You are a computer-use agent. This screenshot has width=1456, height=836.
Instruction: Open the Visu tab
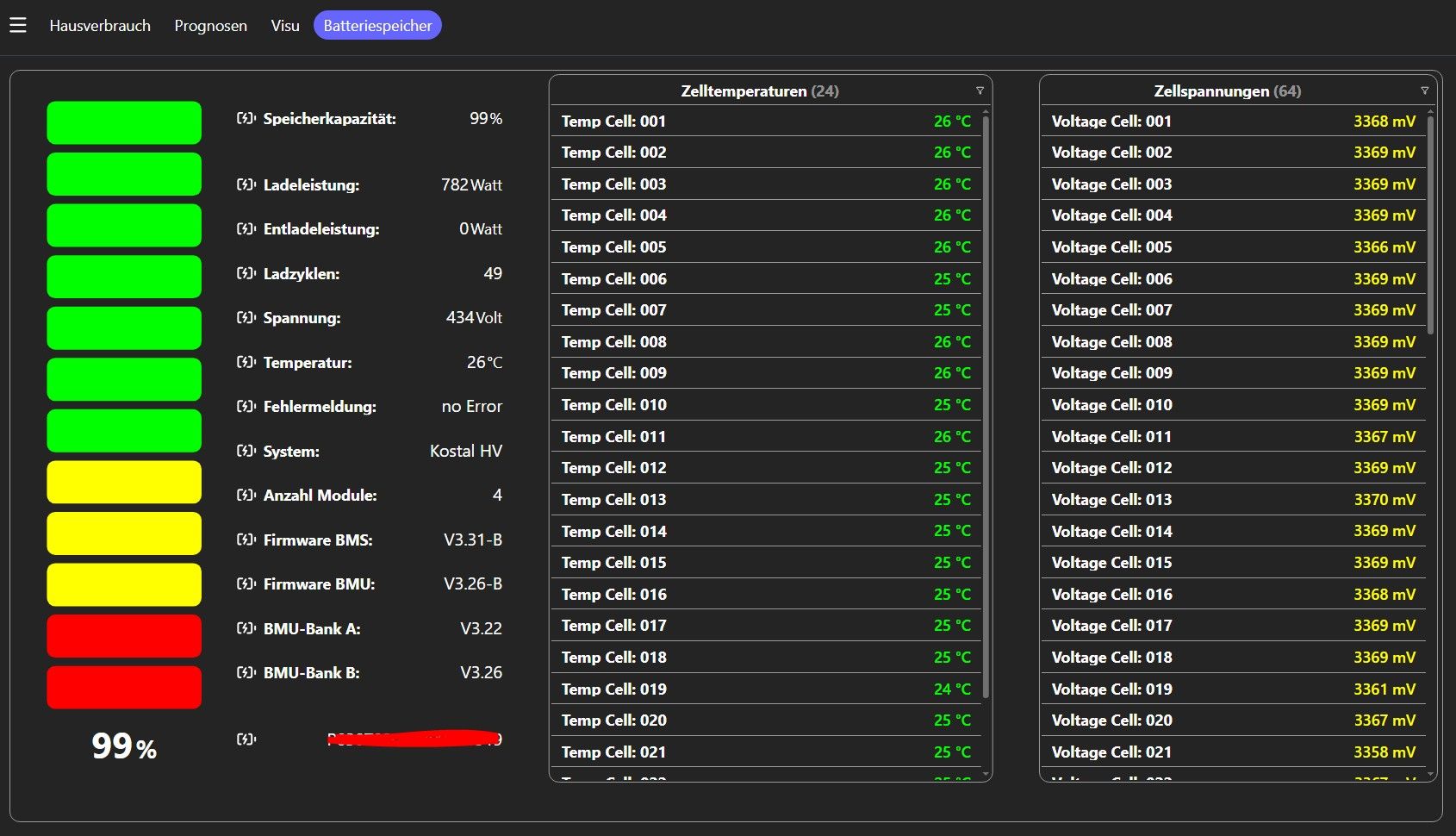285,25
